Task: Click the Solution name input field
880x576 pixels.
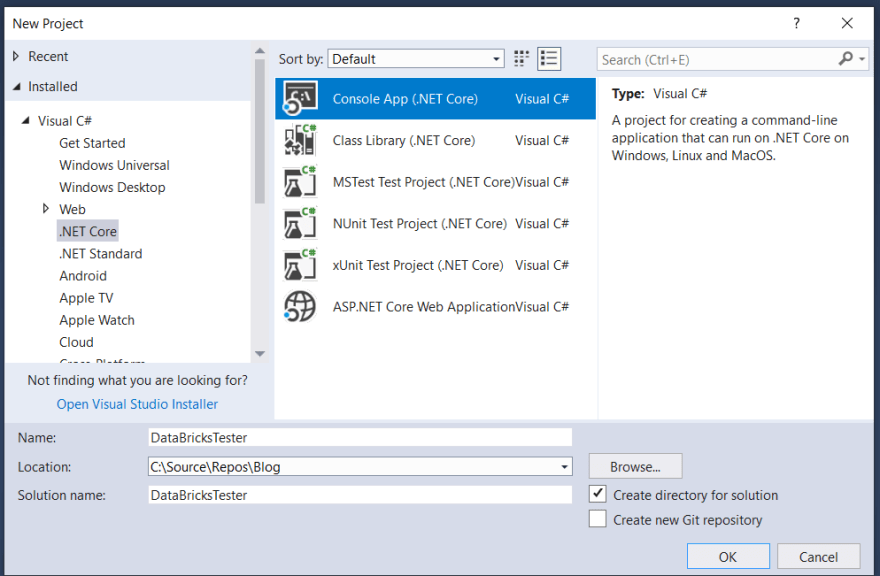Action: click(x=360, y=495)
